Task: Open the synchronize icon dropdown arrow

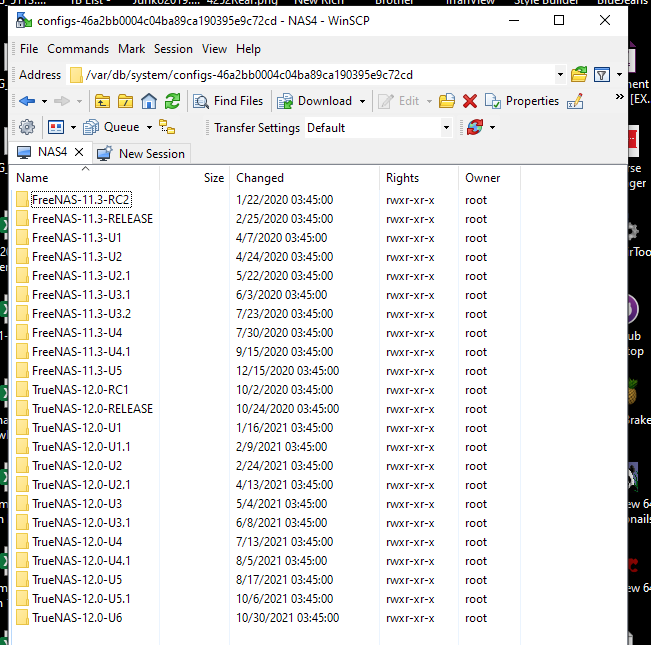Action: (x=492, y=127)
